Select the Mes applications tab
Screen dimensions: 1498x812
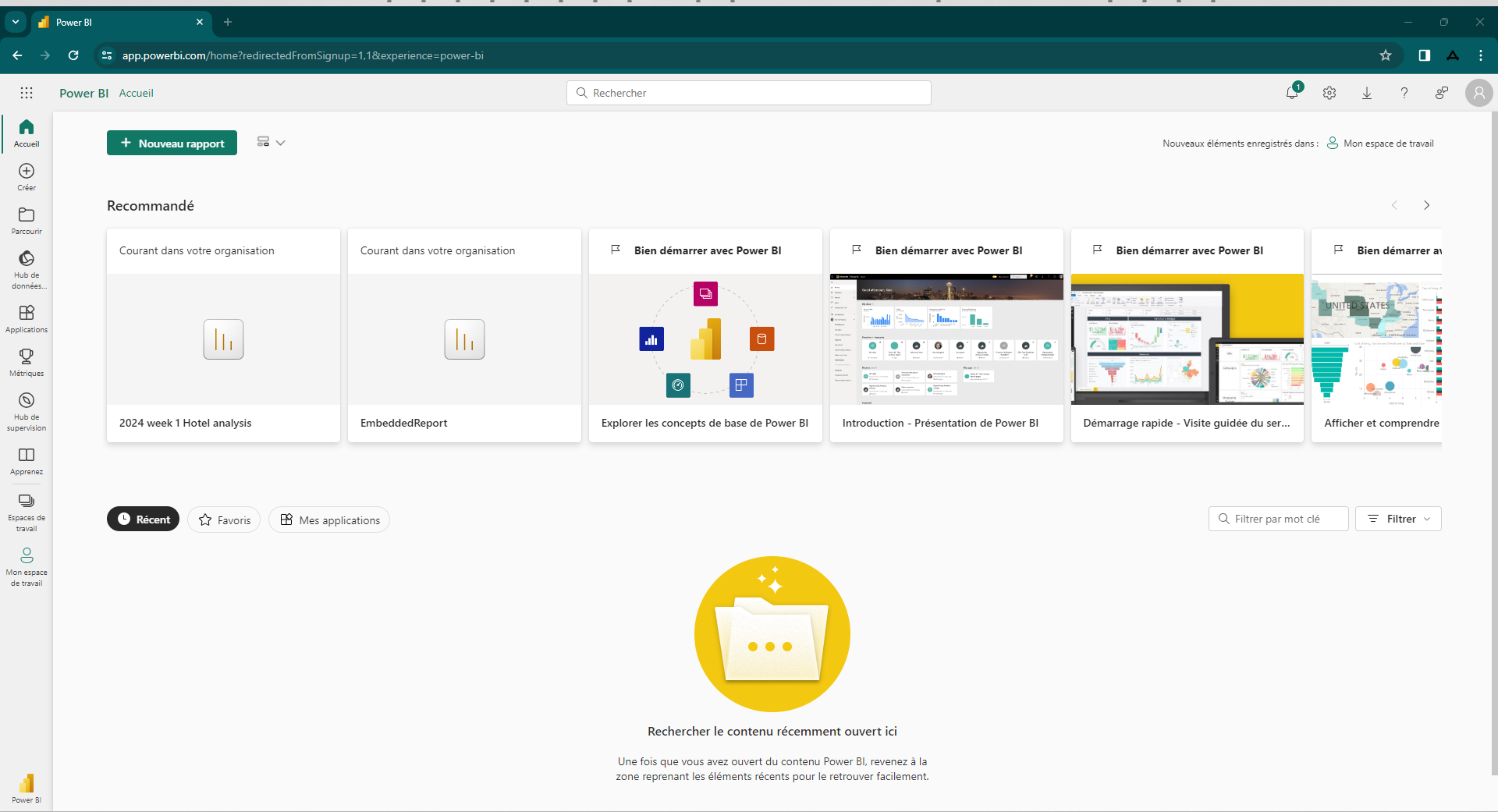(x=329, y=519)
